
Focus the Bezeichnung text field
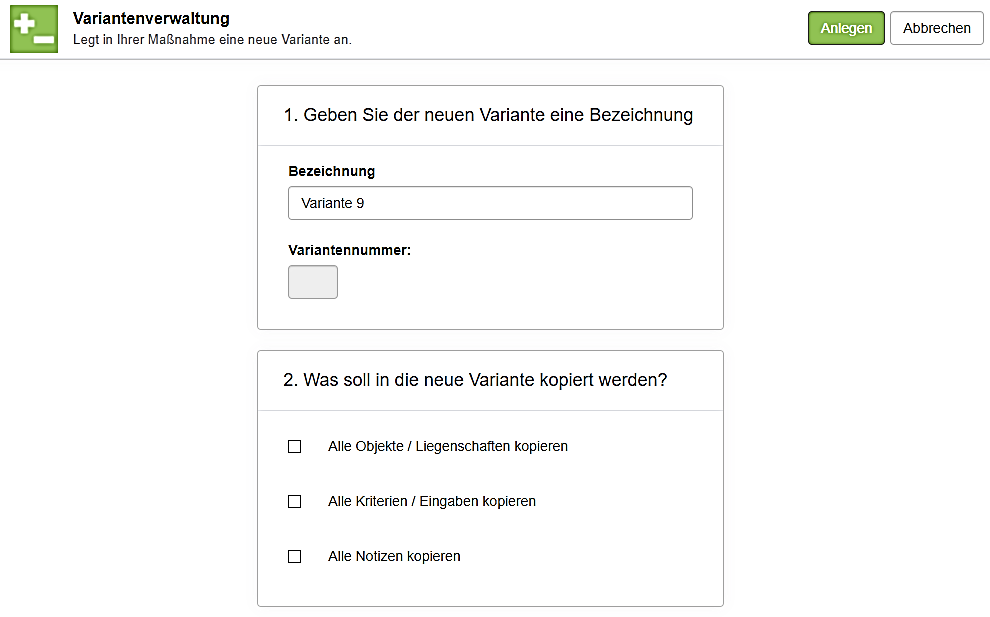(x=490, y=203)
